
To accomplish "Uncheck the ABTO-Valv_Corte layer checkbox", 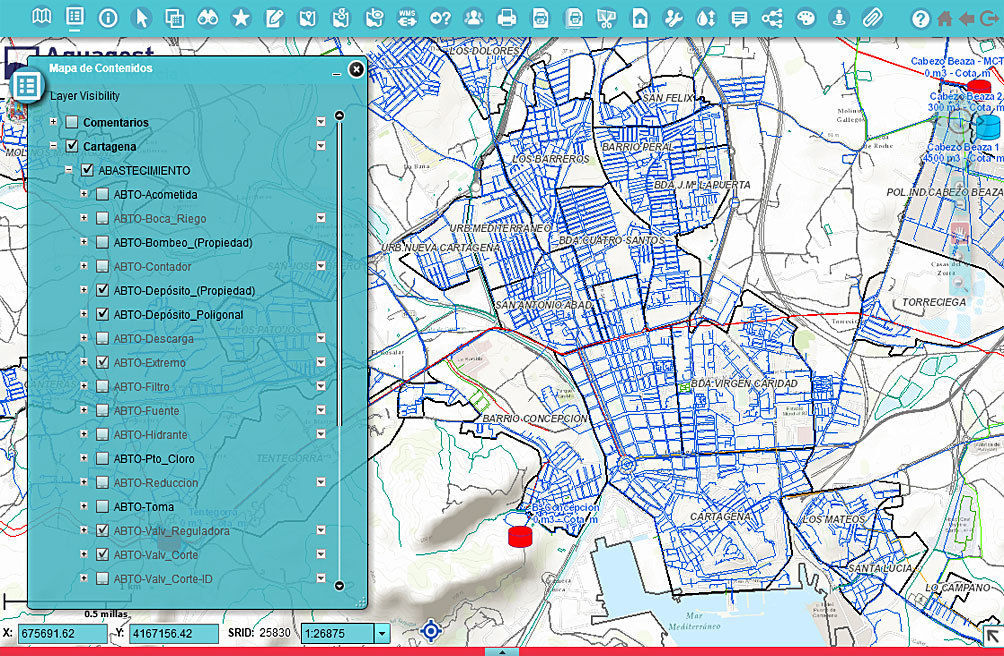I will (102, 554).
